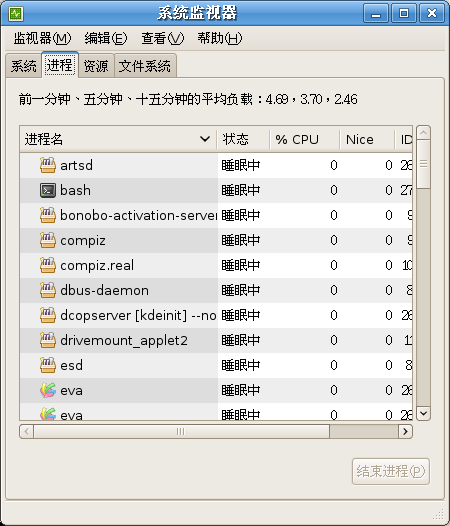Click the drivemount_applet2 icon
Viewport: 450px width, 526px height.
click(x=48, y=340)
